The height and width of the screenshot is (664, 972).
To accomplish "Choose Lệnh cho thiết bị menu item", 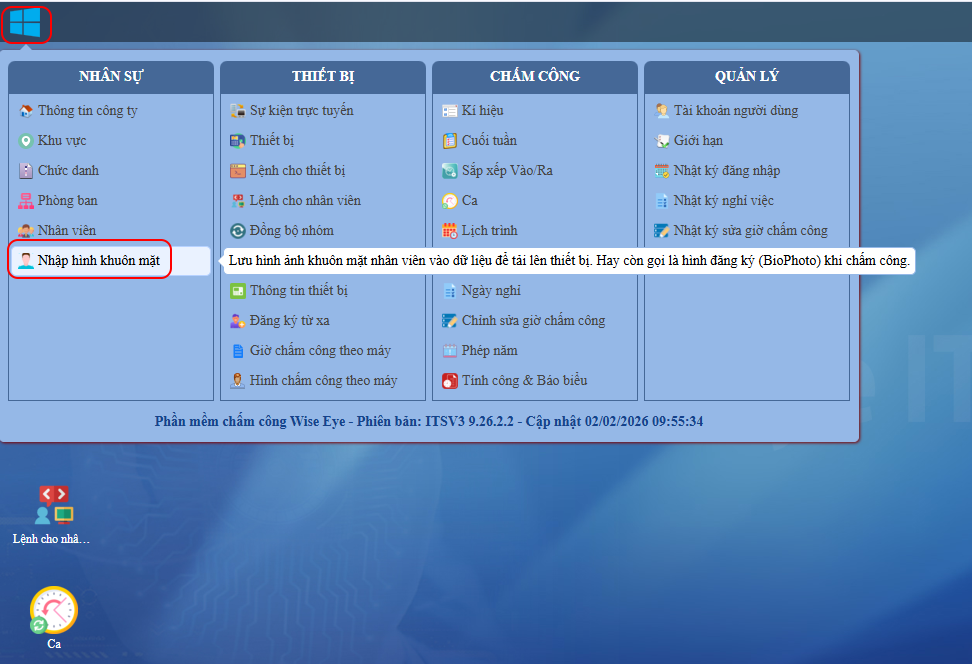I will click(x=297, y=171).
